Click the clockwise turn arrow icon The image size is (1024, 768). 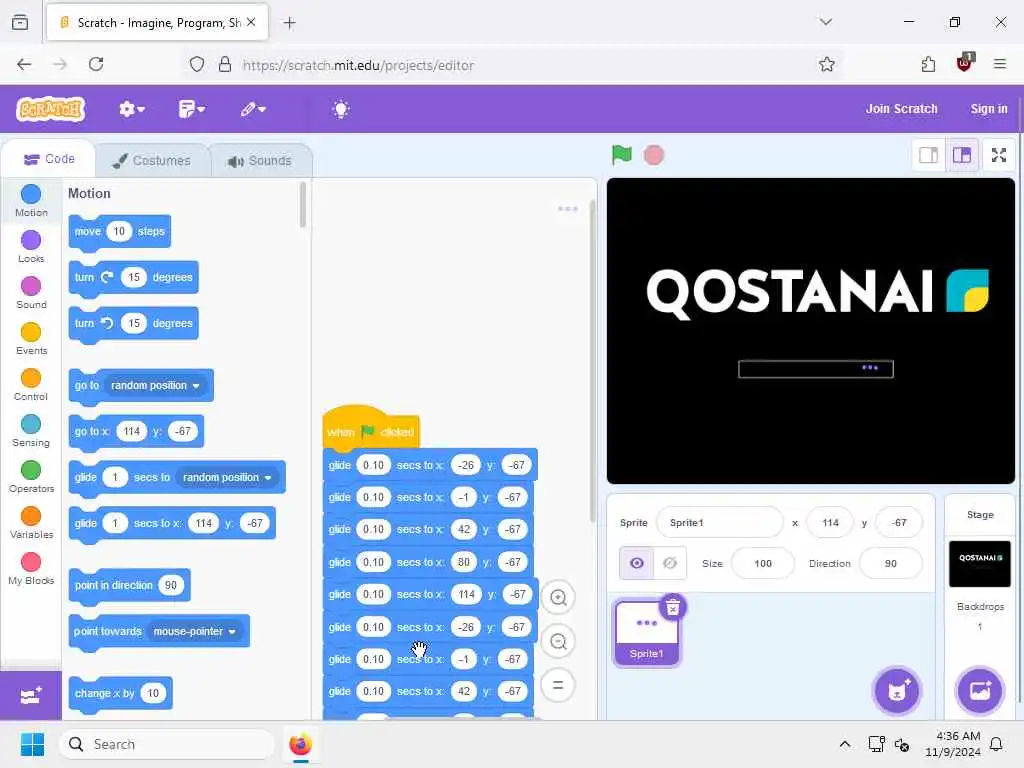107,277
